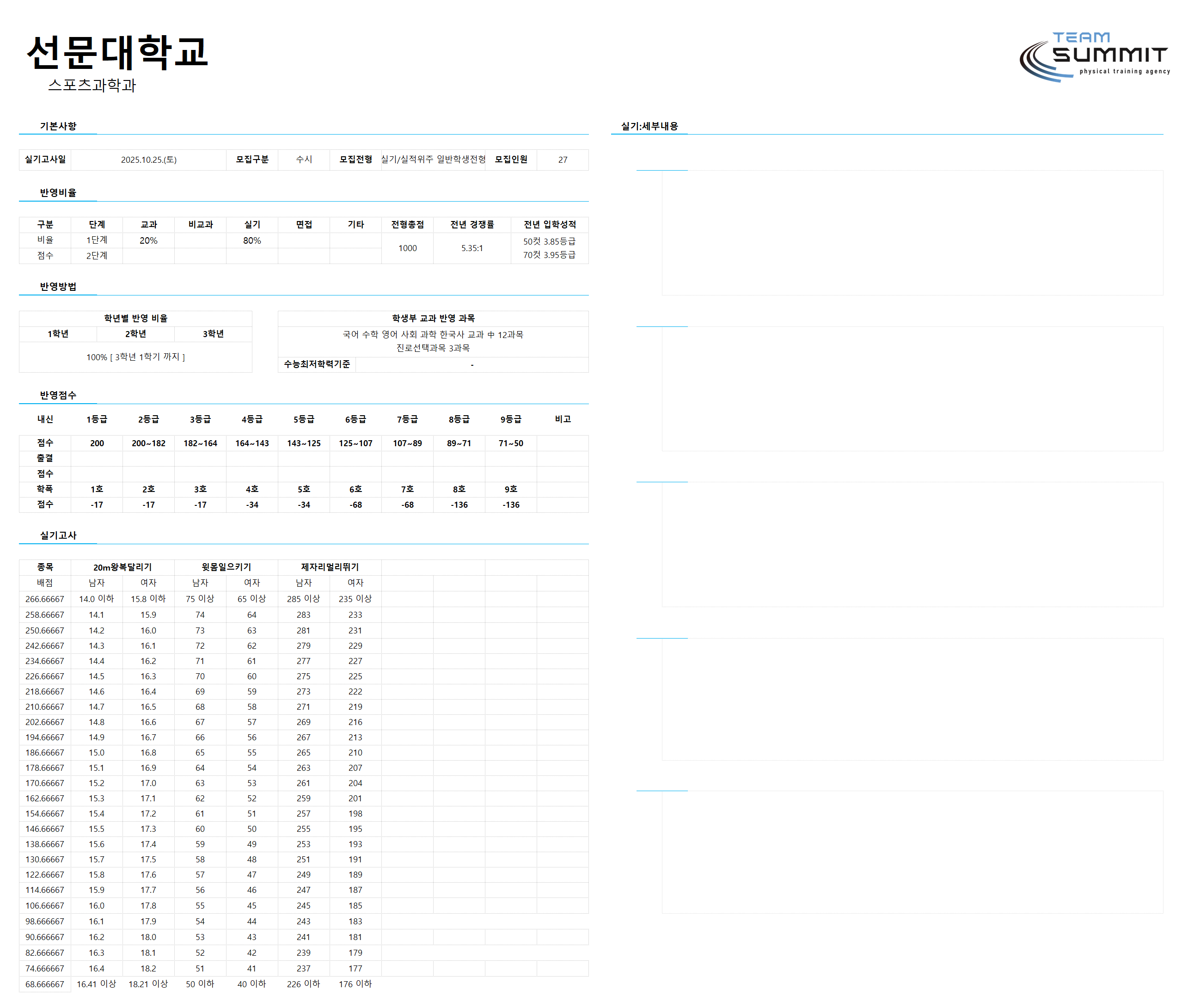Screen dimensions: 1188x1008
Task: Click the 수시 admission type cell
Action: (304, 160)
